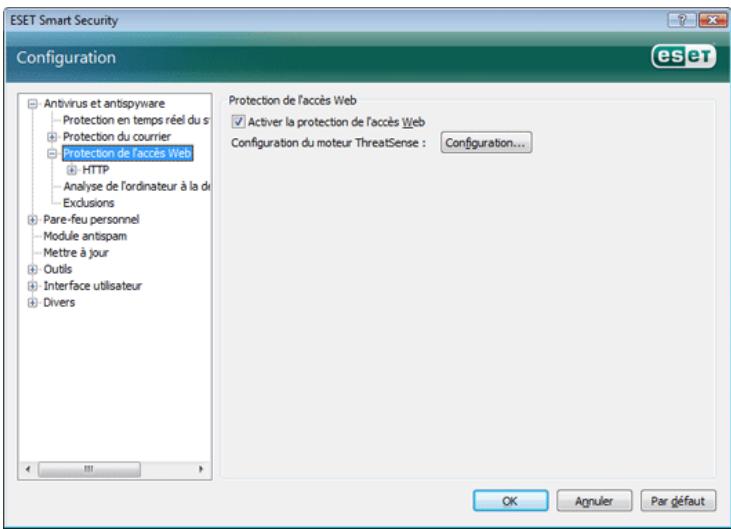731x529 pixels.
Task: Toggle Activer la protection de l'accès Web
Action: tap(238, 122)
